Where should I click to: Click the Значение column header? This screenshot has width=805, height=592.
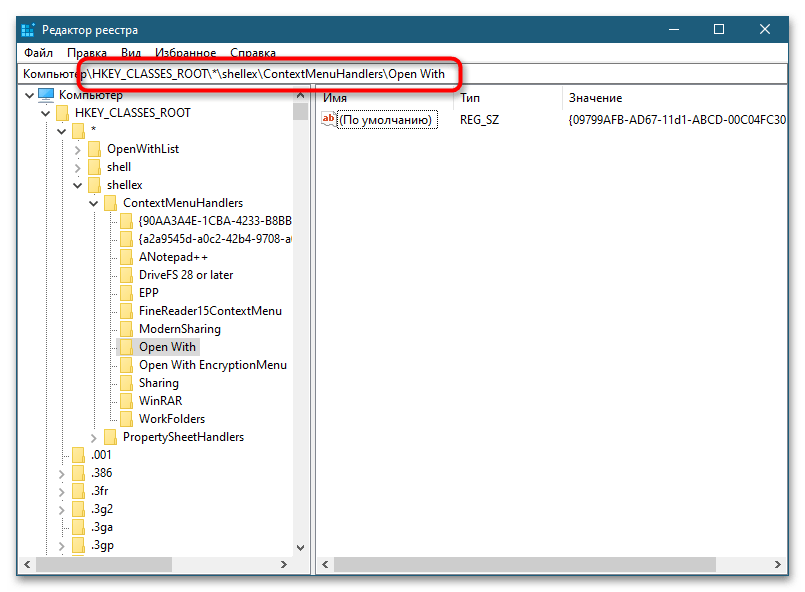pyautogui.click(x=595, y=98)
